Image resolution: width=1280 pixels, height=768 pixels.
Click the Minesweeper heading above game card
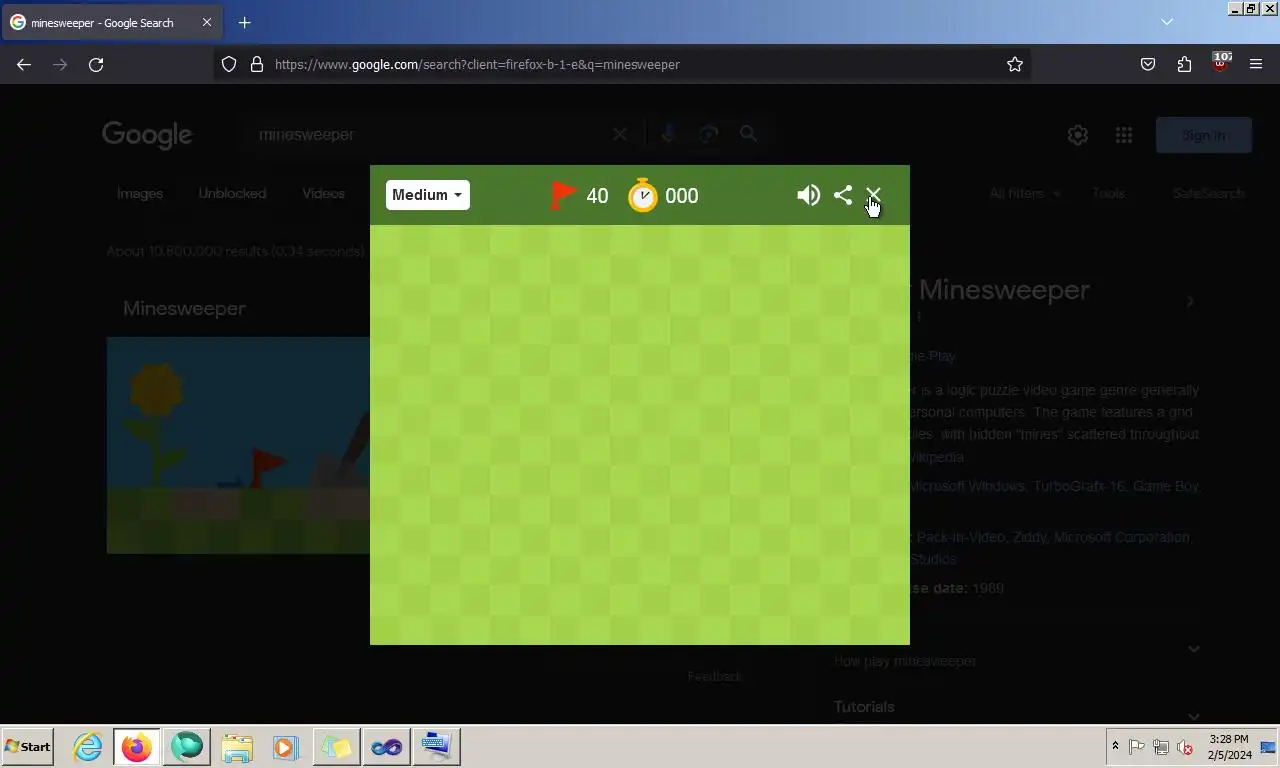pyautogui.click(x=184, y=308)
